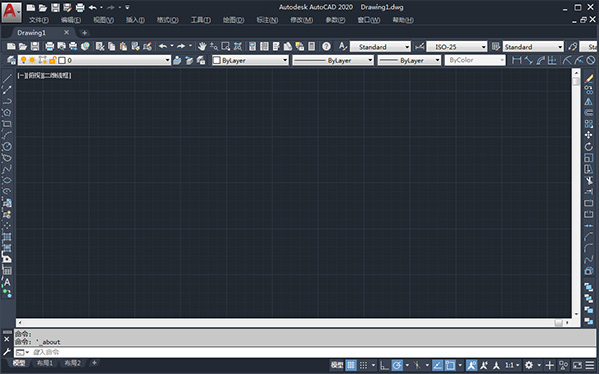Viewport: 600px width, 374px height.
Task: Add a new drawing tab with the plus
Action: pos(85,33)
